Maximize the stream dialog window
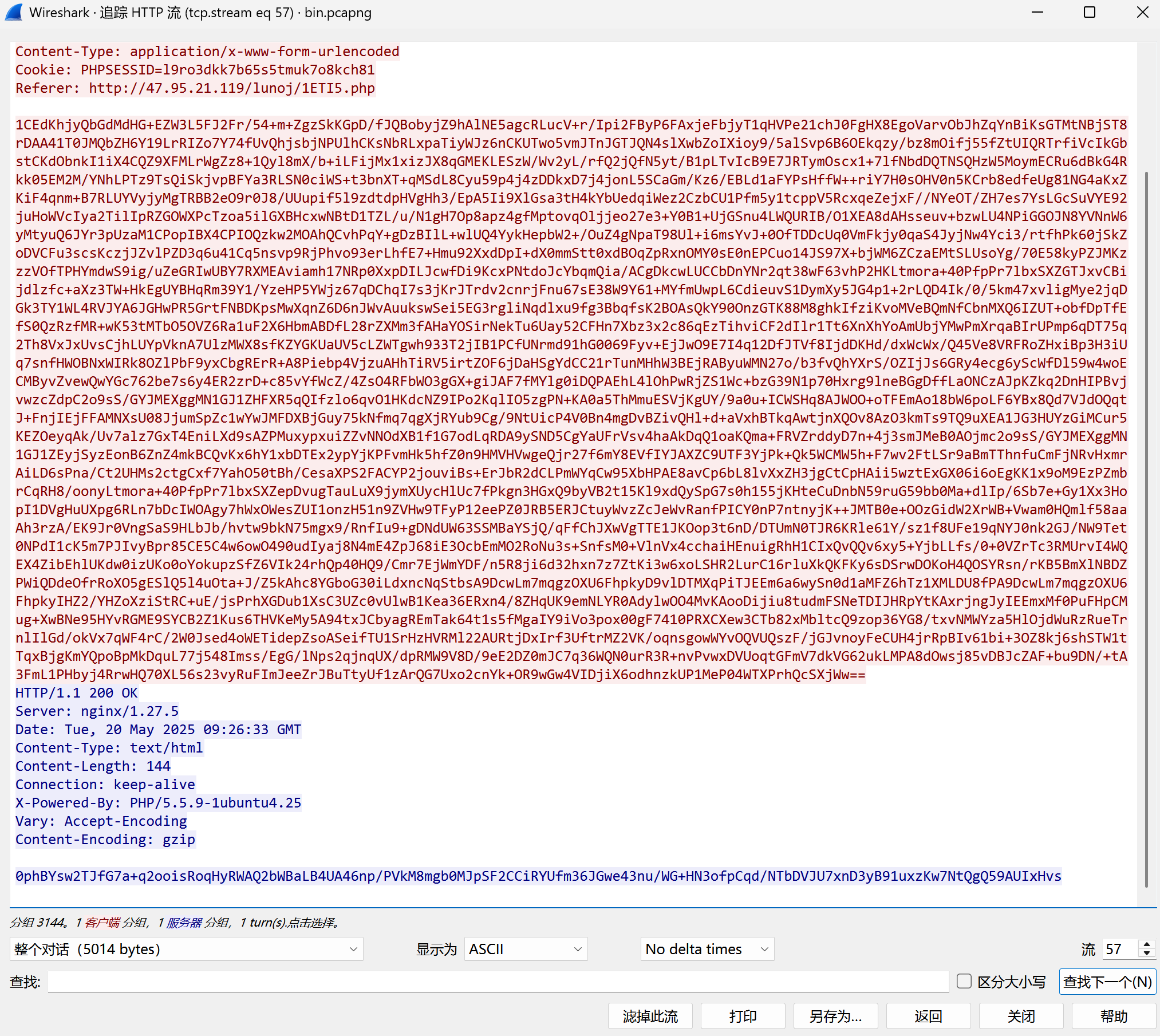1160x1036 pixels. pos(1090,12)
